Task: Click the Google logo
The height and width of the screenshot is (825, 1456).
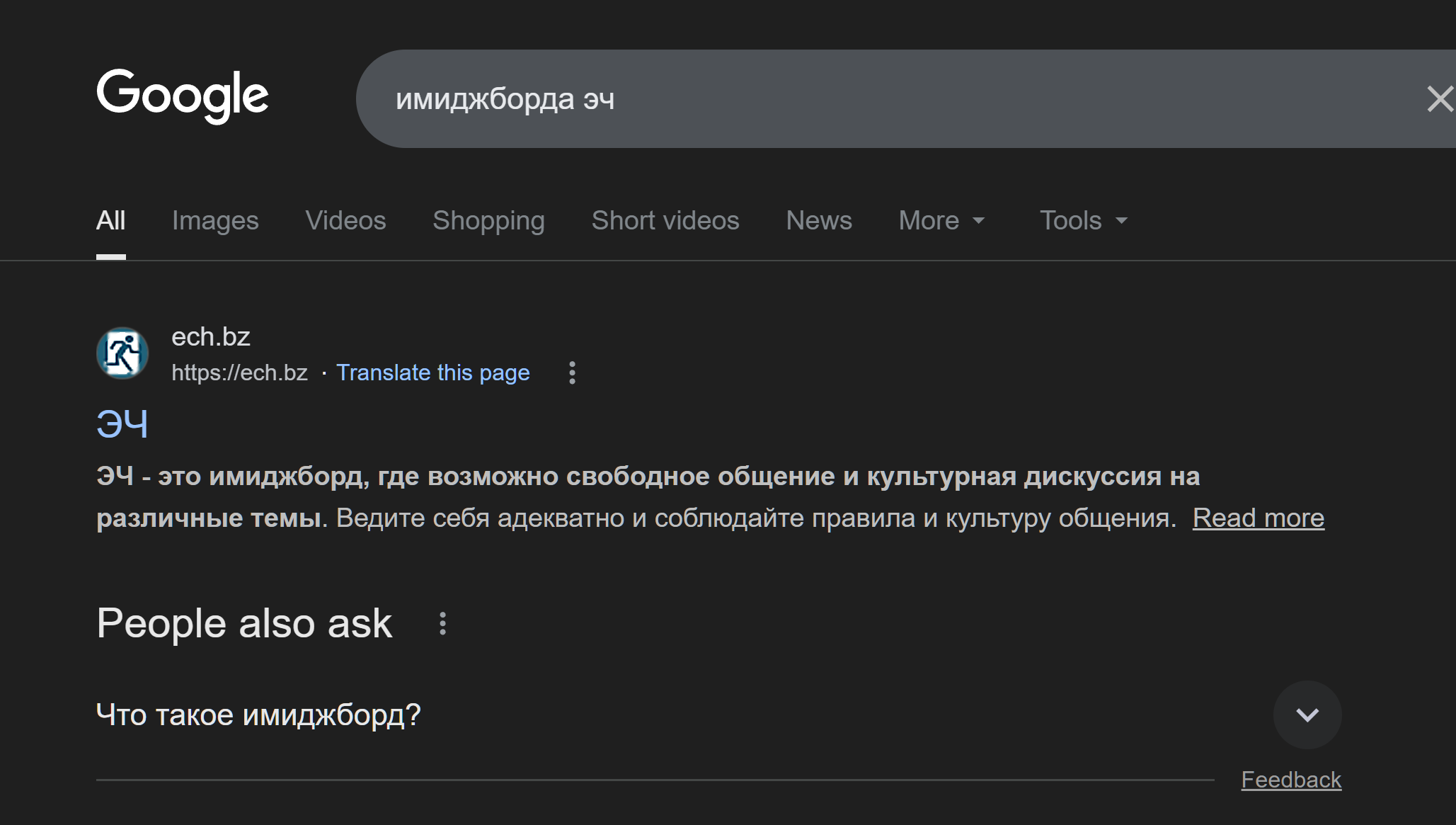Action: point(183,96)
